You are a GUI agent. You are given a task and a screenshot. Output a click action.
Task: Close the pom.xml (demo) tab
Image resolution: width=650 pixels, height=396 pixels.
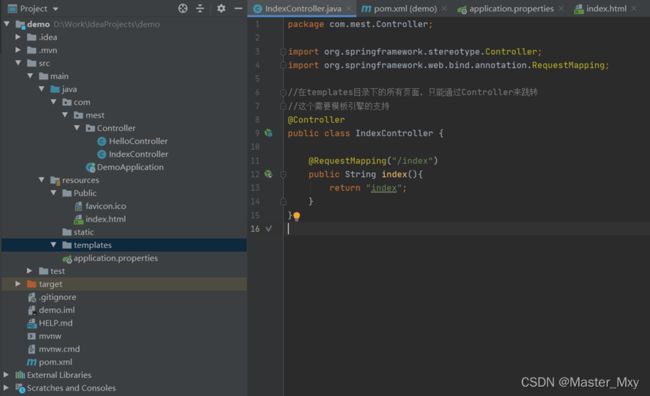point(444,8)
